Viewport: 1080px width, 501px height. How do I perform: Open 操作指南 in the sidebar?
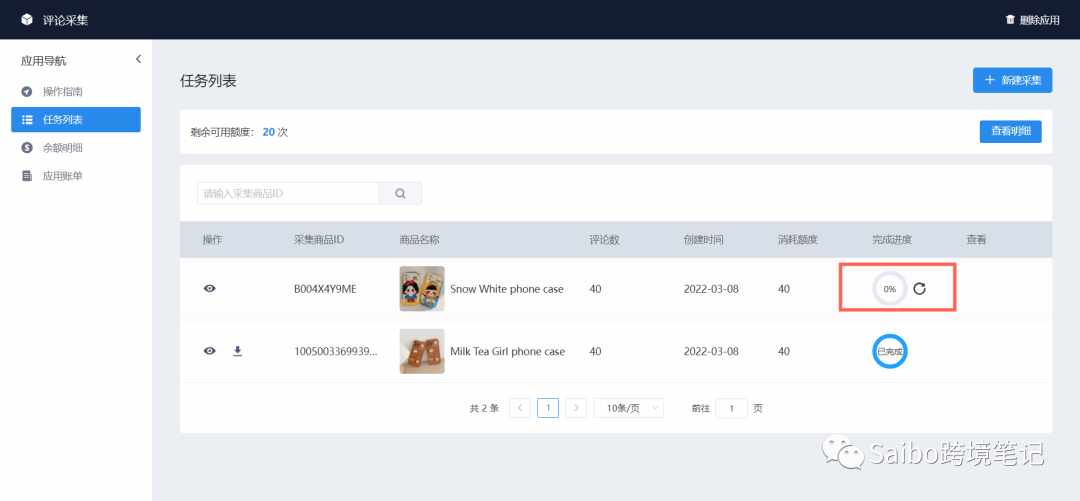pyautogui.click(x=76, y=92)
